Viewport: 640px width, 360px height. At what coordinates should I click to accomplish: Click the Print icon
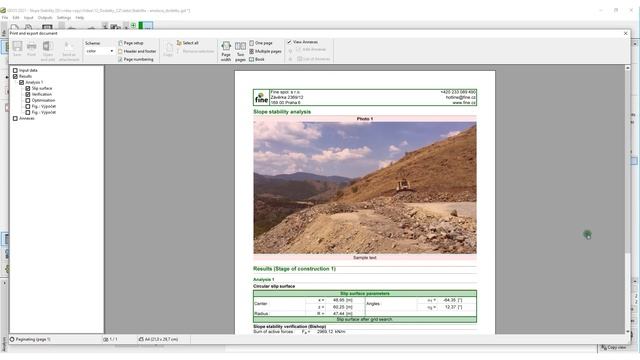pyautogui.click(x=31, y=49)
